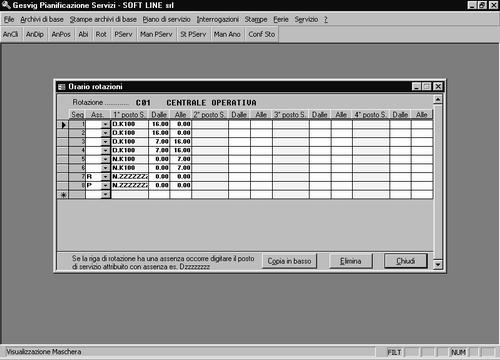The height and width of the screenshot is (360, 500).
Task: Open the Man PServ toolbar button
Action: tap(156, 34)
